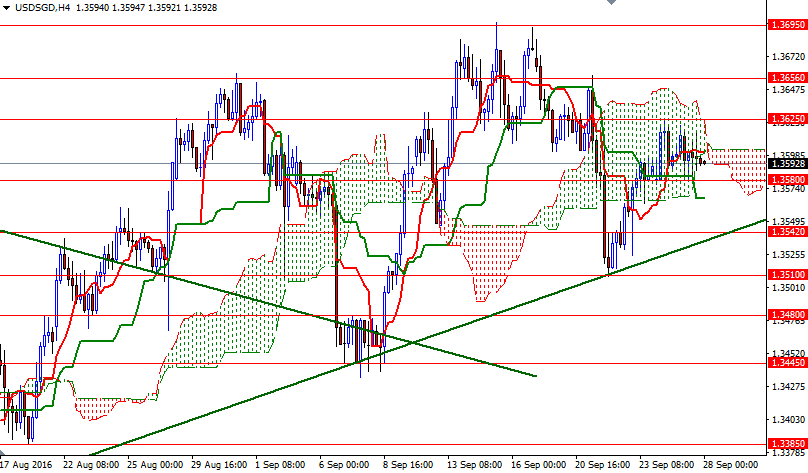Click the 1.34275 price axis value
The width and height of the screenshot is (808, 473).
pyautogui.click(x=788, y=386)
